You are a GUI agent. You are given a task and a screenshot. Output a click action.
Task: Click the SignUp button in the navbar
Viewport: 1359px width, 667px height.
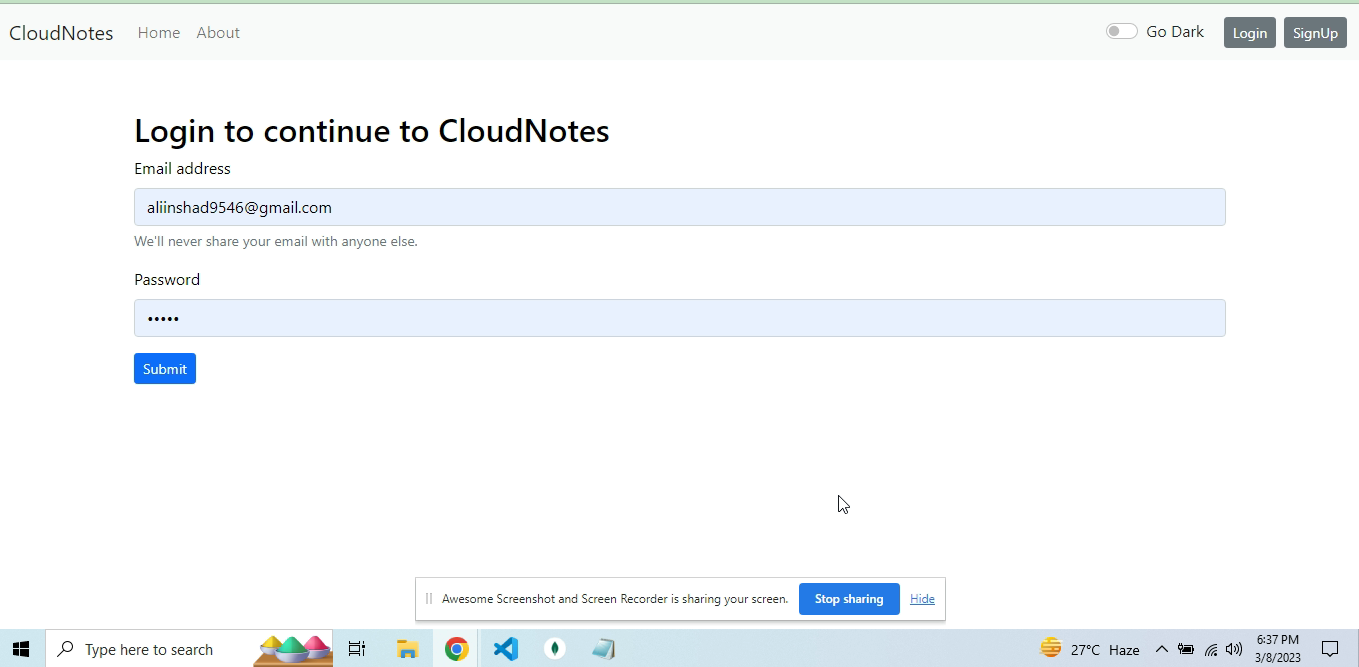(1315, 33)
